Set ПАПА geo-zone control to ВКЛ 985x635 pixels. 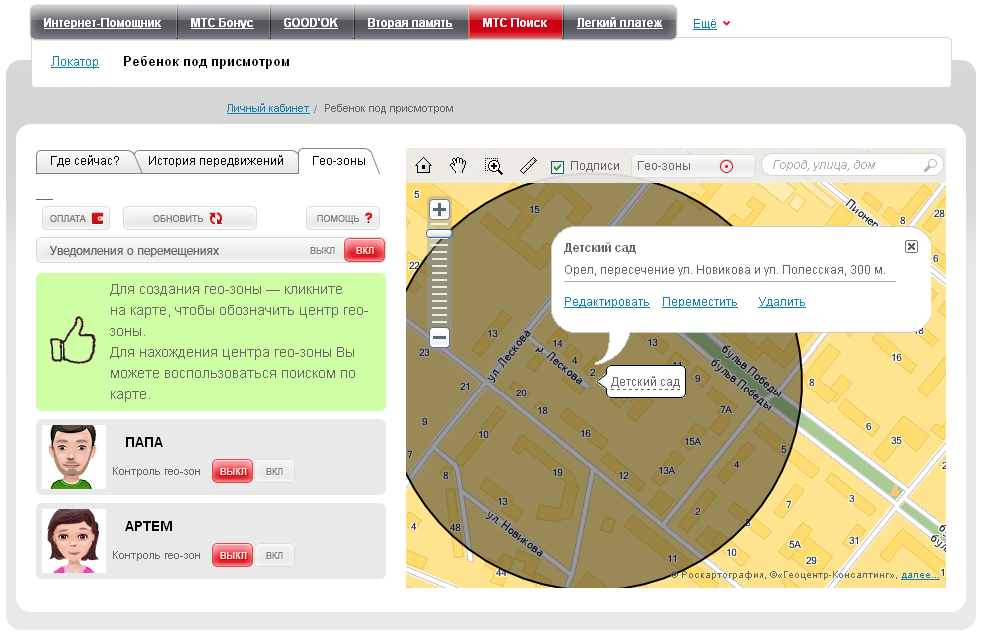274,471
